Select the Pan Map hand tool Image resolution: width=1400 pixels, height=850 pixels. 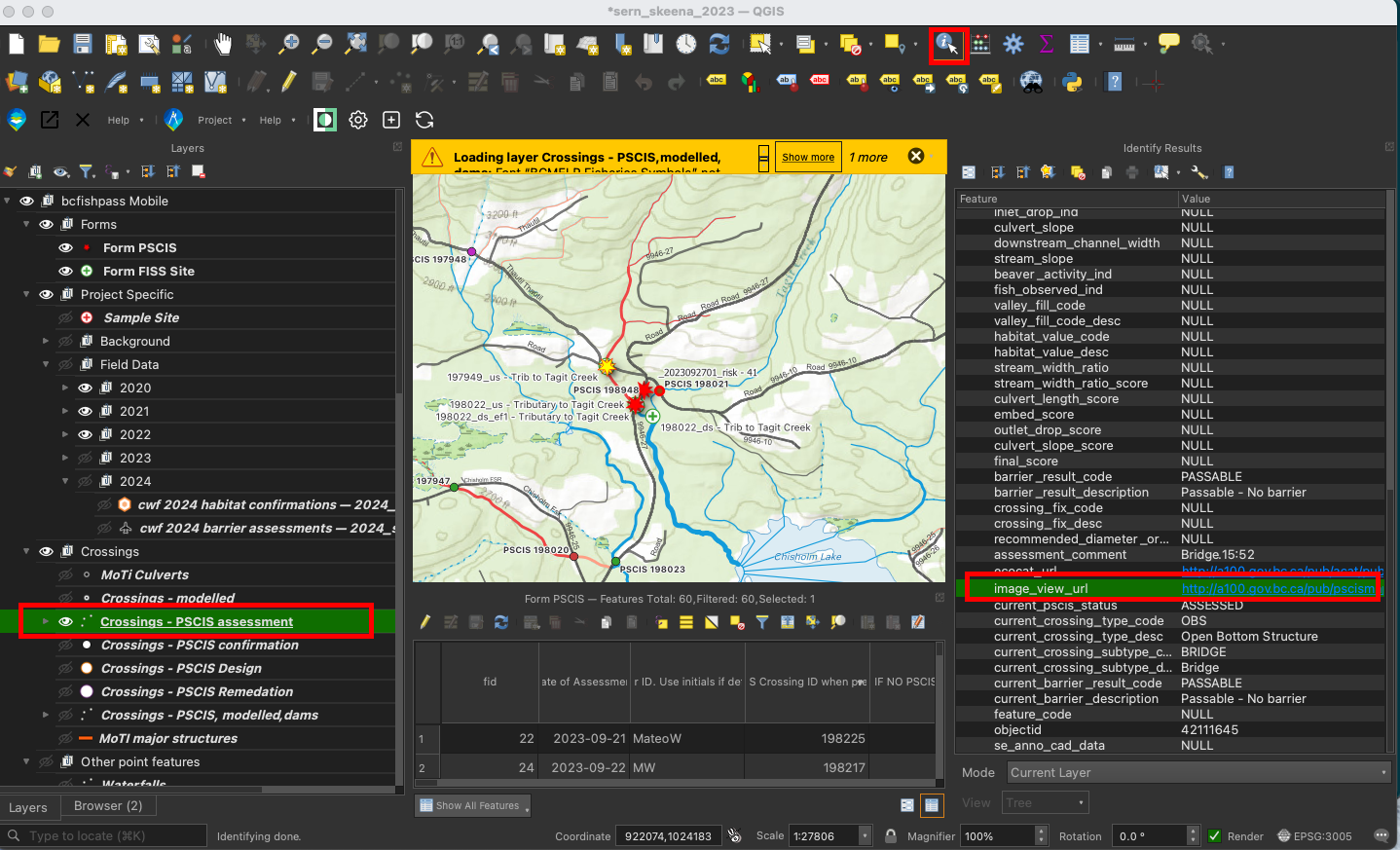[223, 44]
